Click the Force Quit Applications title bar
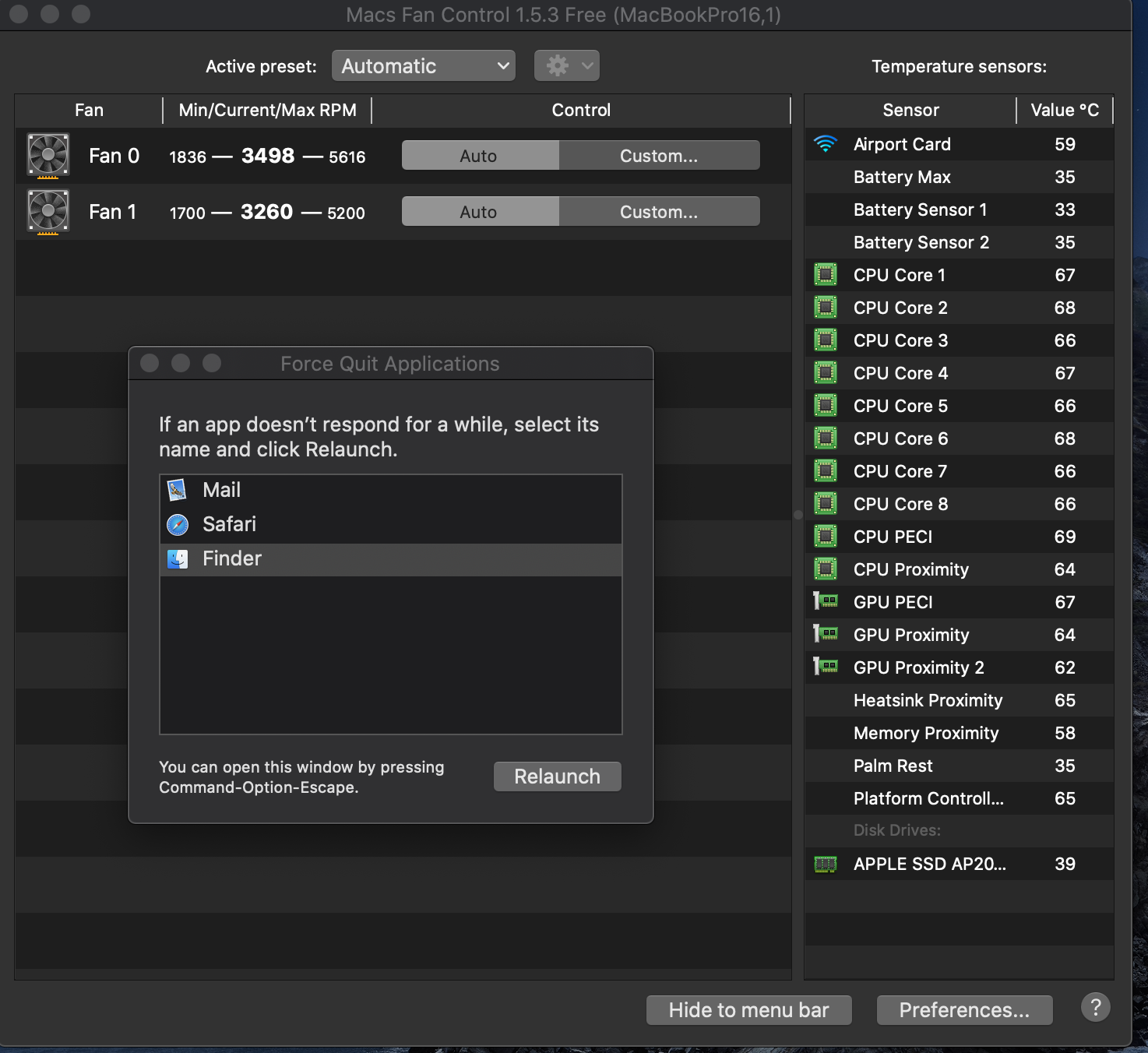The height and width of the screenshot is (1053, 1148). tap(390, 364)
